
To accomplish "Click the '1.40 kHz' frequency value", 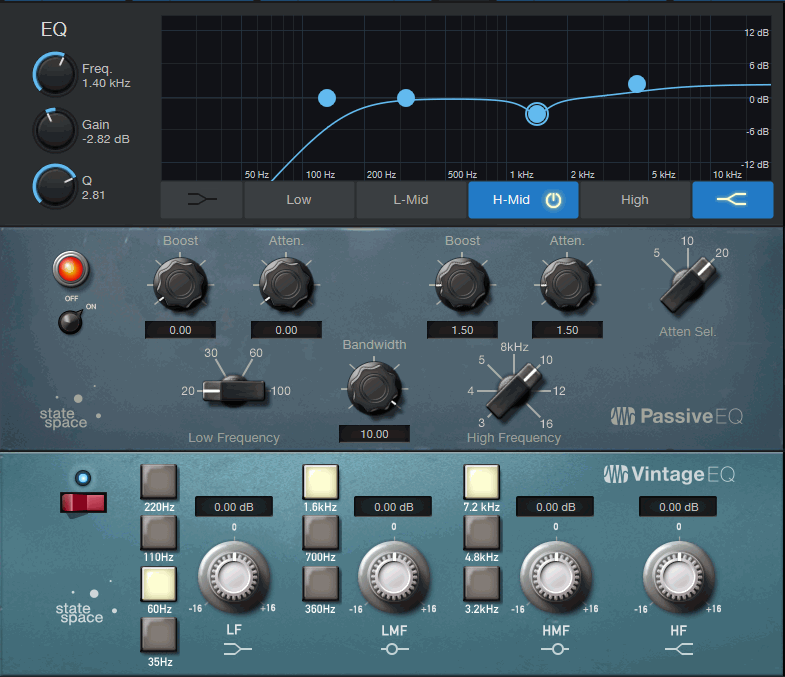I will [x=106, y=83].
